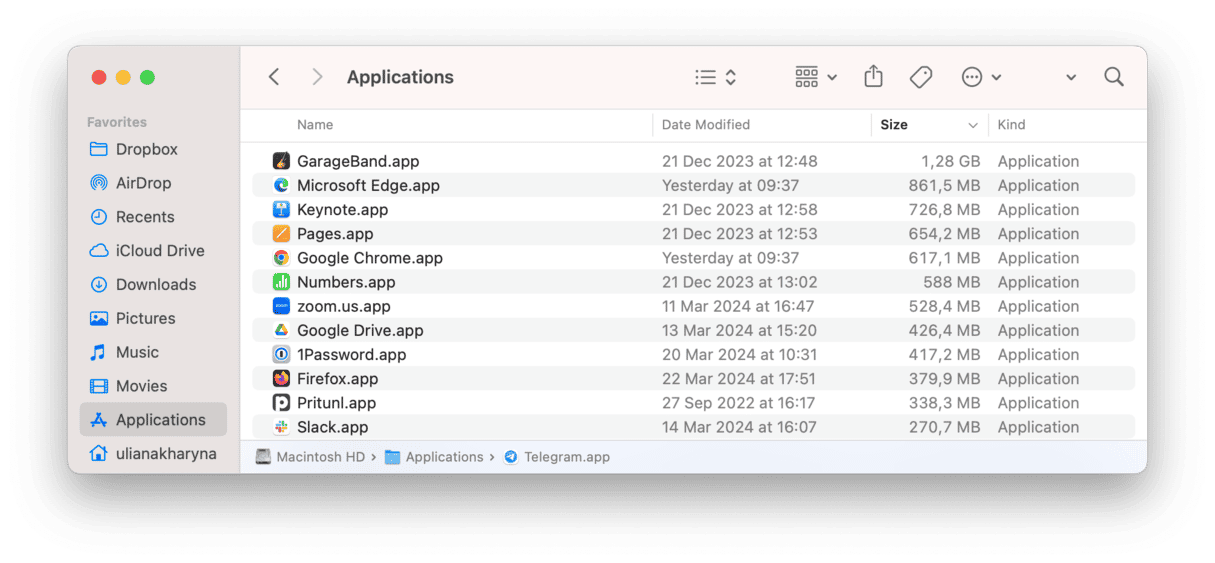Expand the group-by grid dropdown
Screen dimensions: 1215x563
tap(816, 77)
